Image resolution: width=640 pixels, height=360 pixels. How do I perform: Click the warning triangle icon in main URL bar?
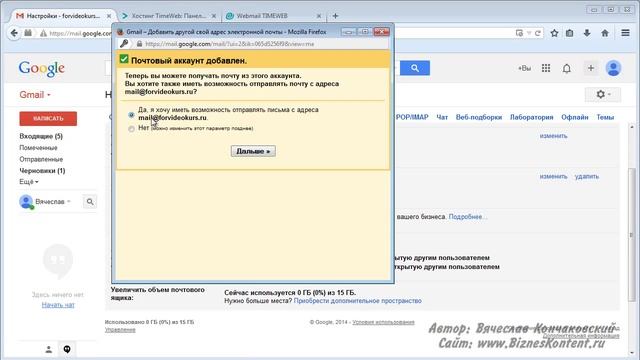pos(43,33)
